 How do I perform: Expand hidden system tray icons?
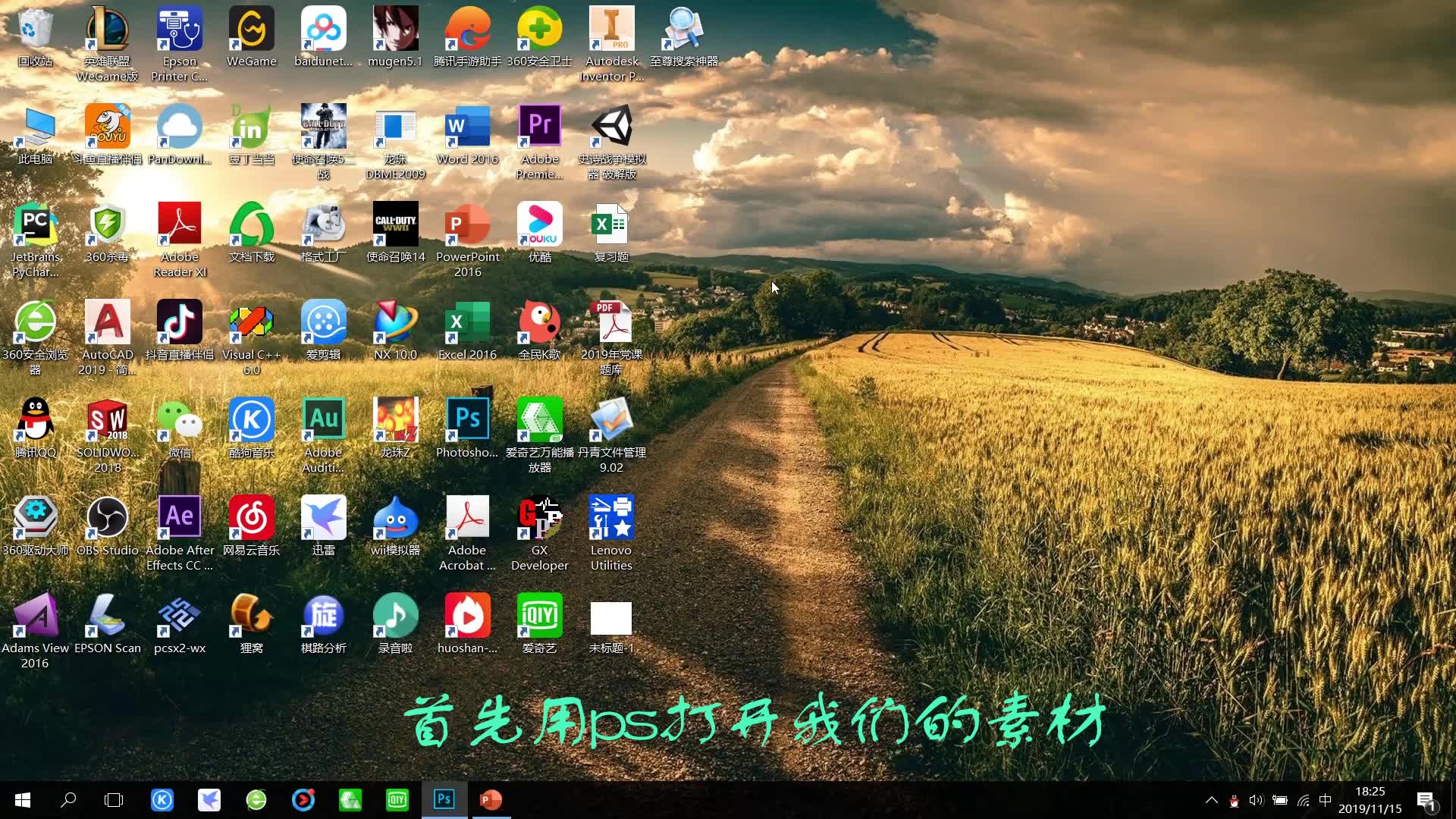pos(1212,800)
